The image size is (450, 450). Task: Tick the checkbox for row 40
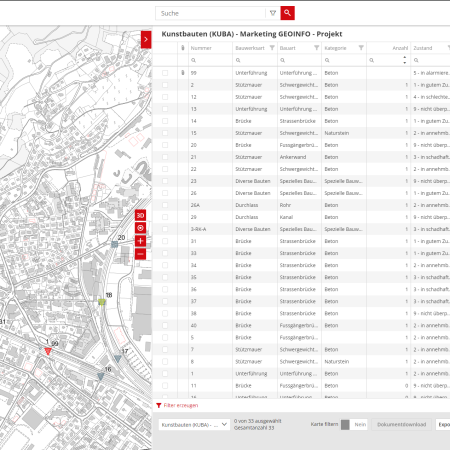(165, 325)
